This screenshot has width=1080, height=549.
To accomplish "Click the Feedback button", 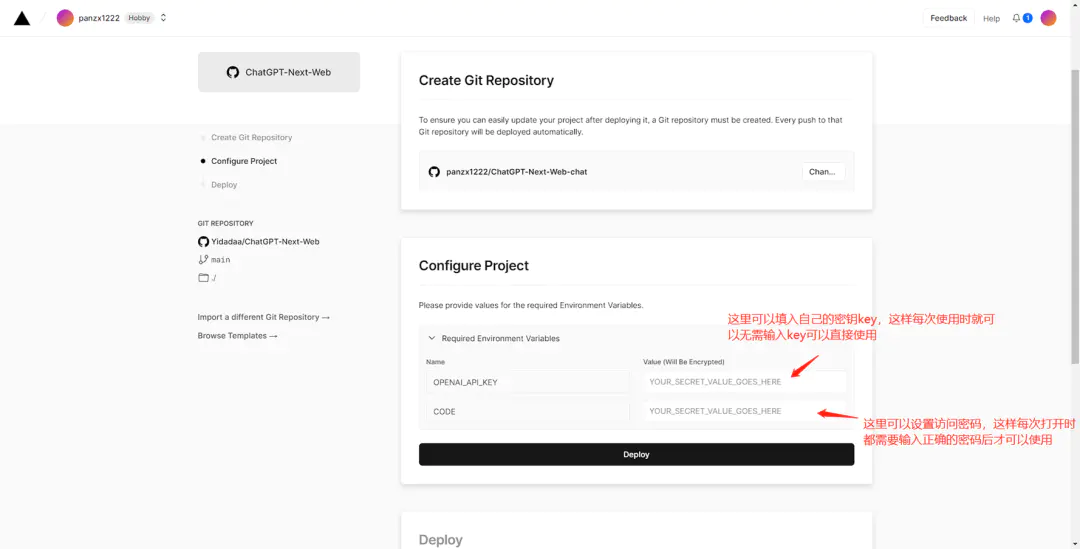I will tap(948, 18).
